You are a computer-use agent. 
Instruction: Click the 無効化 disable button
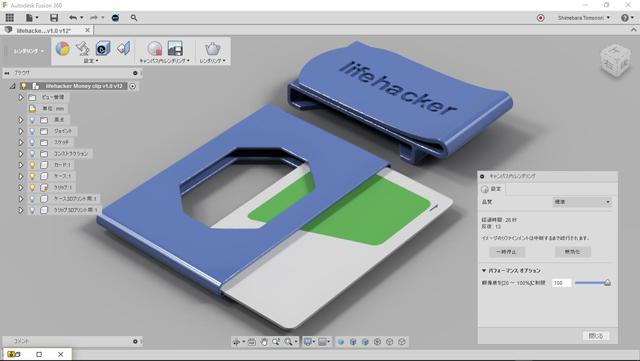tap(572, 252)
